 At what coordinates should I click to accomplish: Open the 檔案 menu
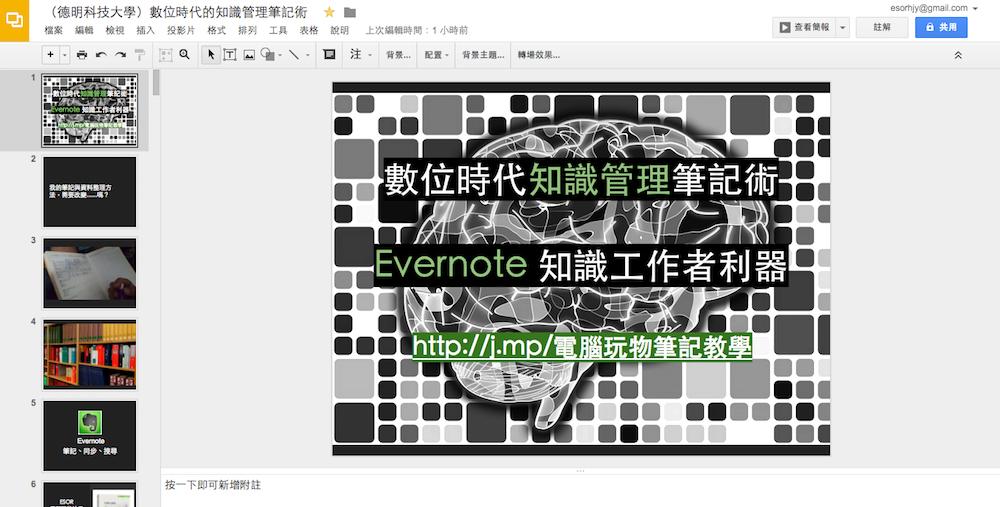click(x=54, y=30)
